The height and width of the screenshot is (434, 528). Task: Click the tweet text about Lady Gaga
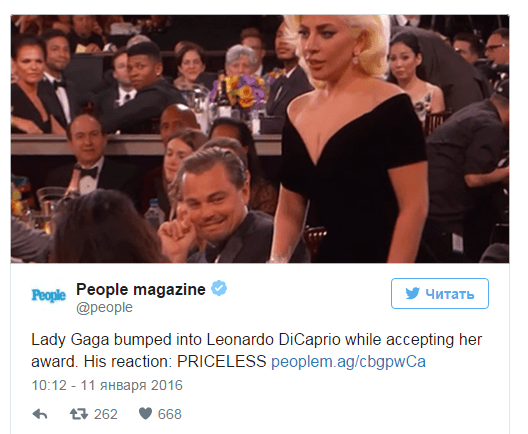coord(257,350)
